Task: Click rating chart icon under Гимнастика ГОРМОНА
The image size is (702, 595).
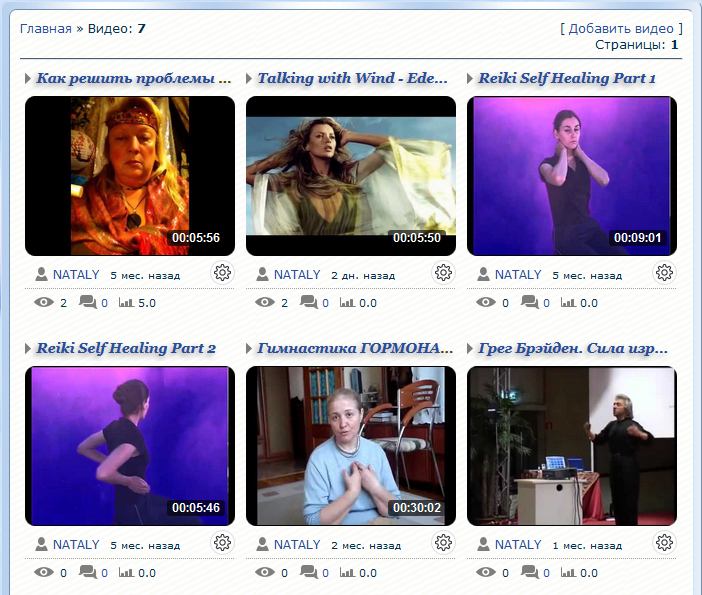Action: pyautogui.click(x=347, y=573)
